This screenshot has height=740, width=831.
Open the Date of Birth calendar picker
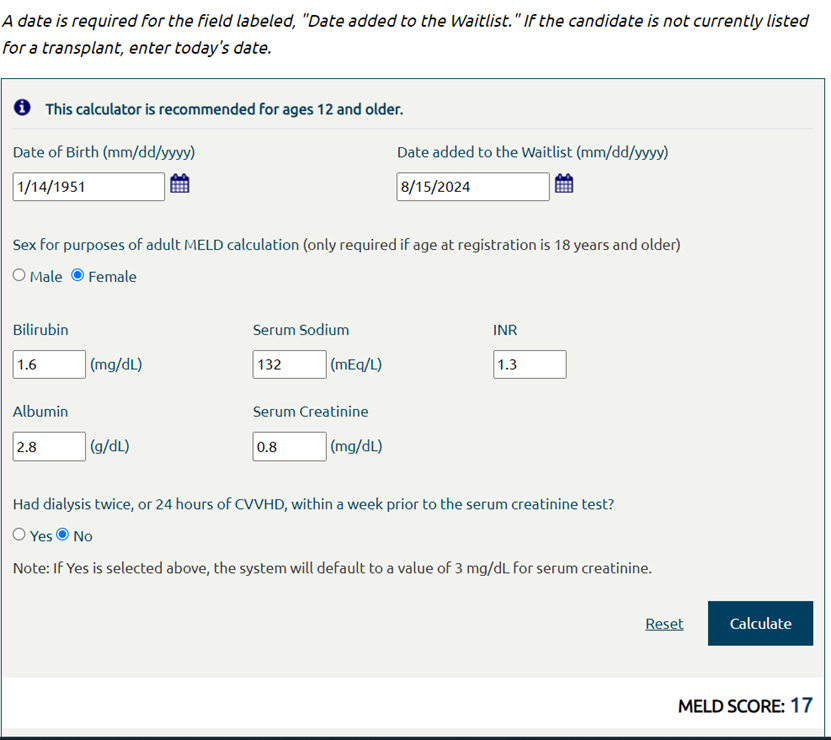point(180,184)
